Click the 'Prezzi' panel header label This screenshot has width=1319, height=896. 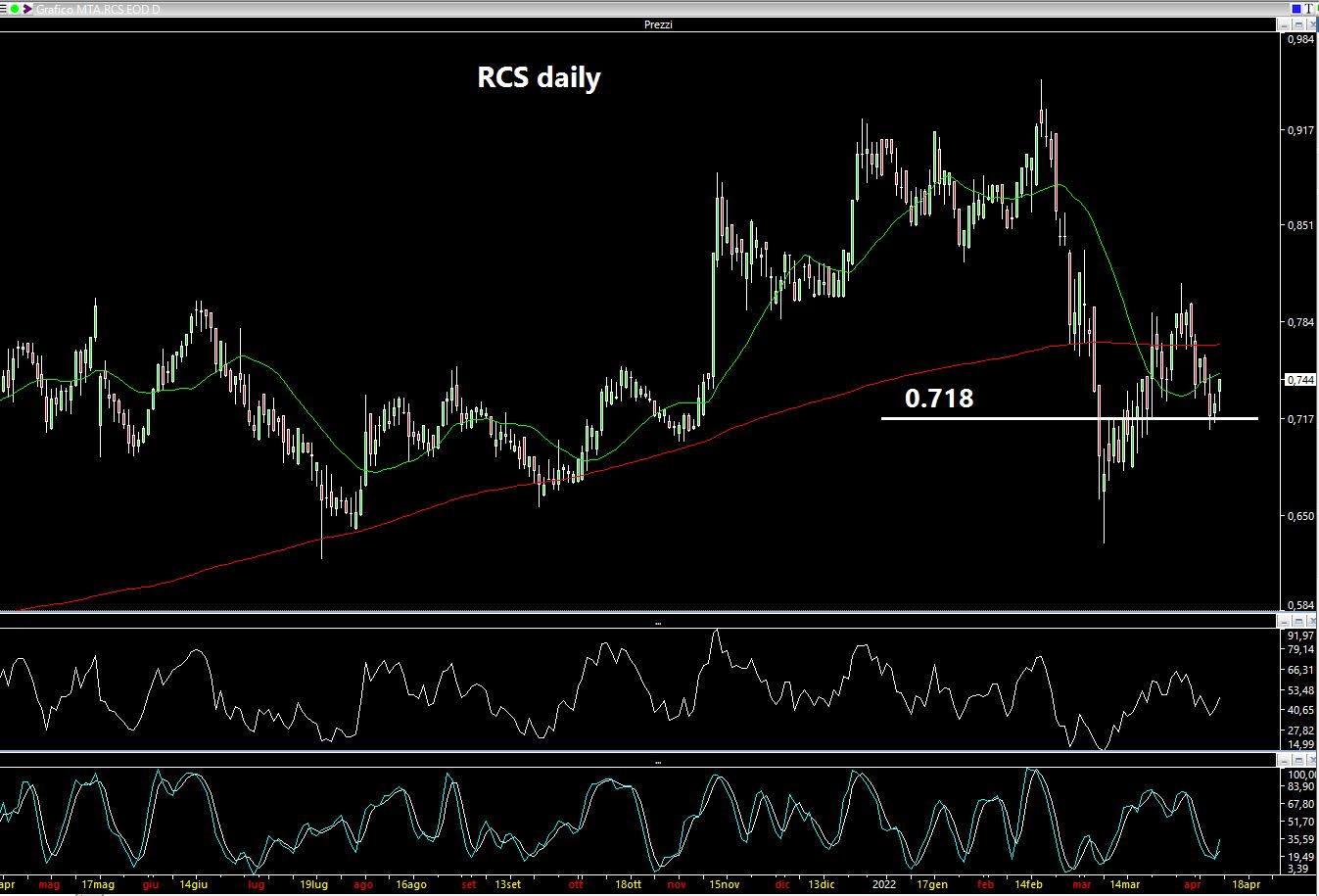coord(658,24)
